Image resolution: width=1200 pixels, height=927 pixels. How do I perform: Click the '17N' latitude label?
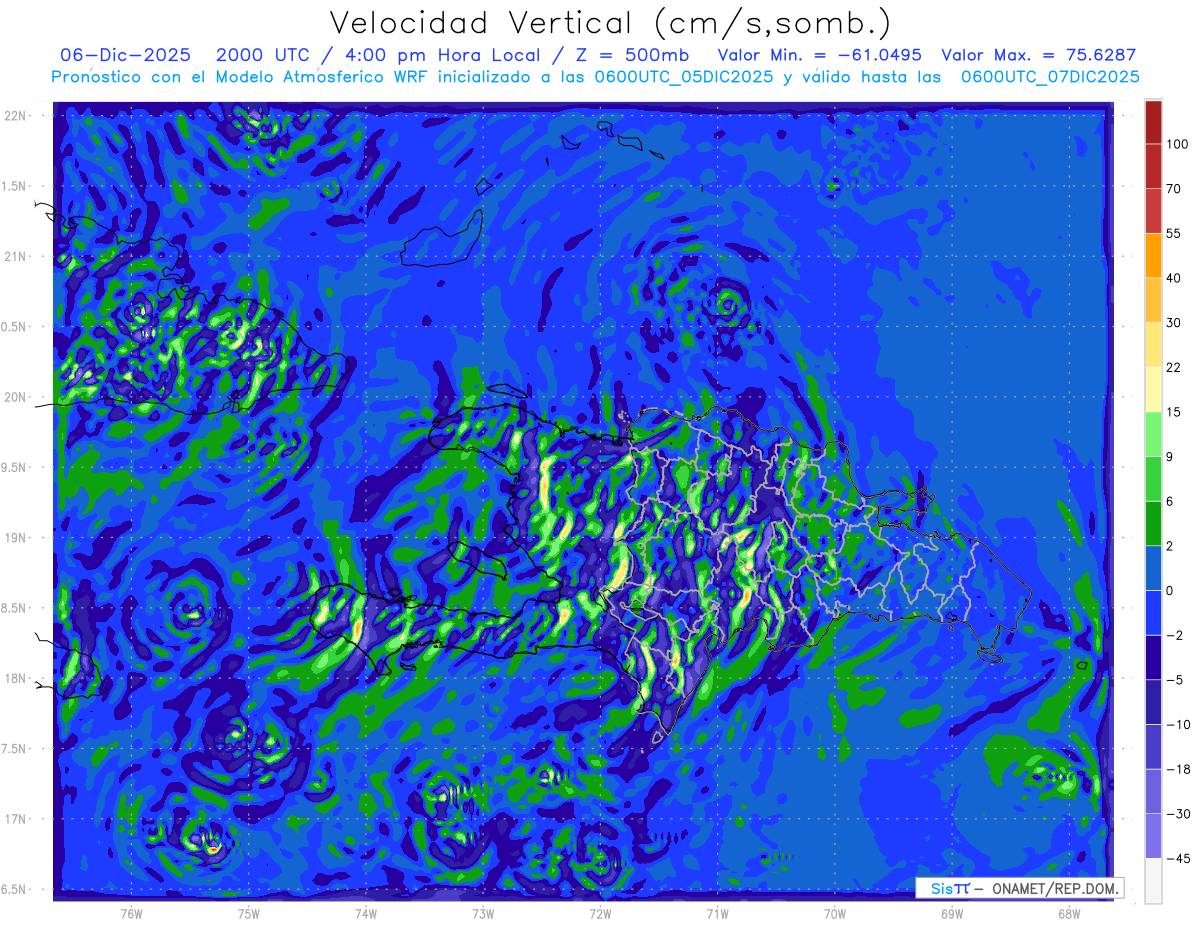(x=16, y=819)
